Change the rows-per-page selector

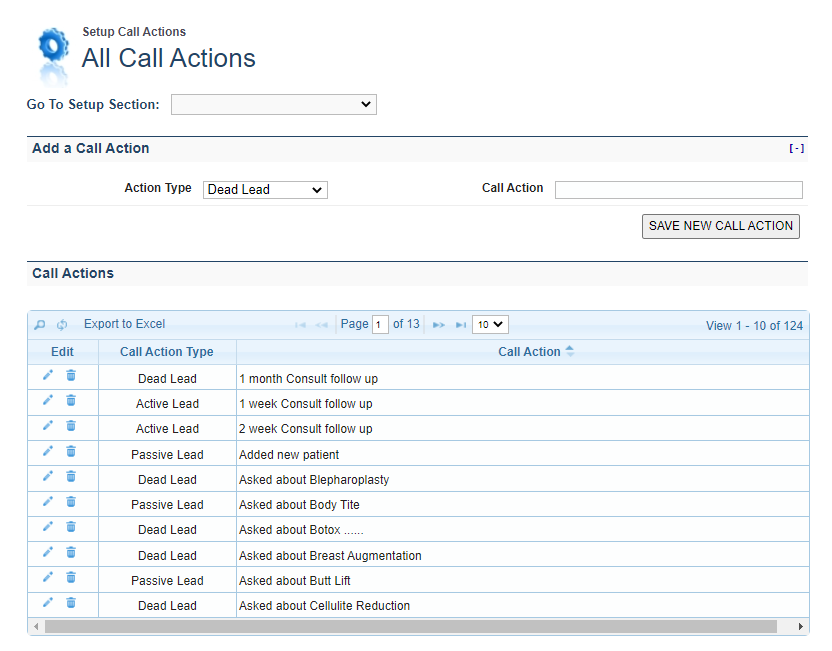490,324
